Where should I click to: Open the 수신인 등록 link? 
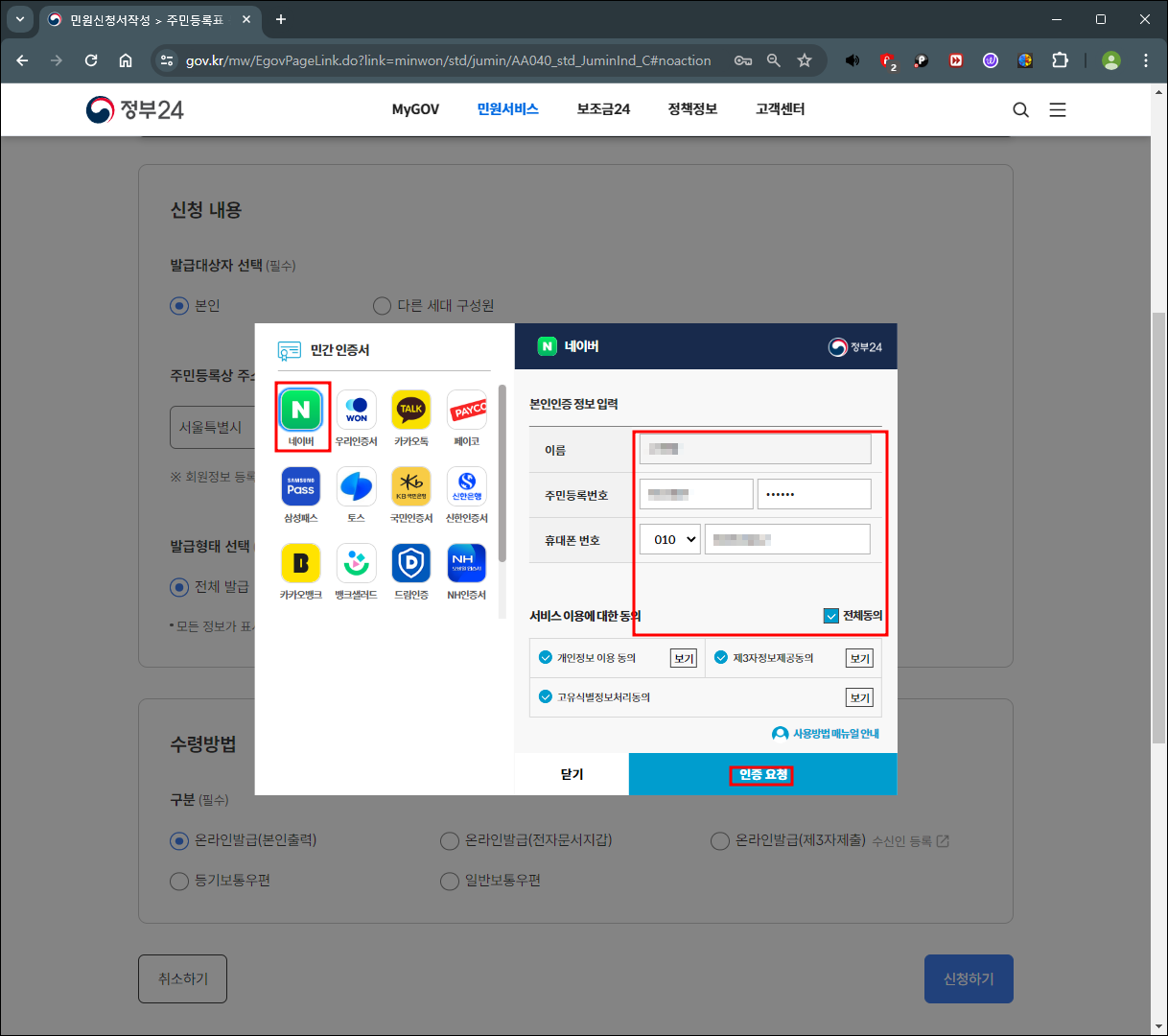(910, 841)
